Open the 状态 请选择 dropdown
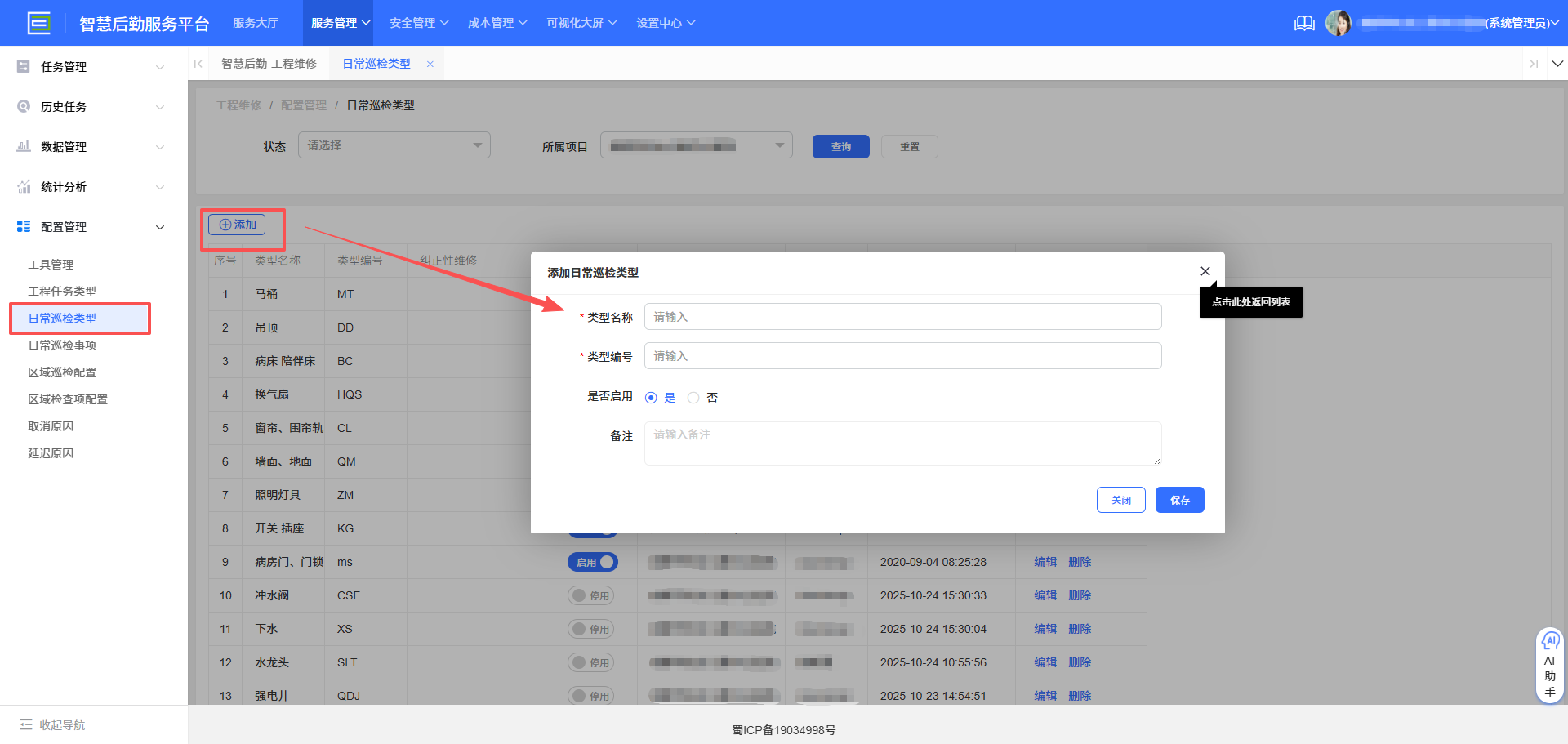 point(394,145)
